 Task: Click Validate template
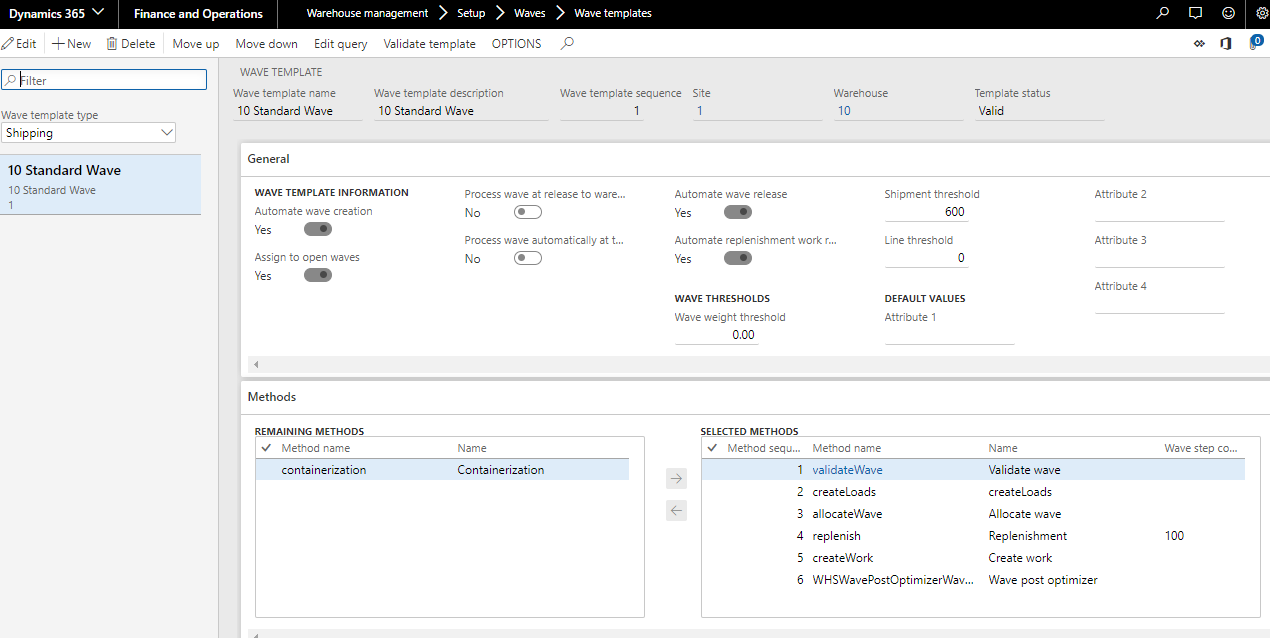[x=429, y=43]
